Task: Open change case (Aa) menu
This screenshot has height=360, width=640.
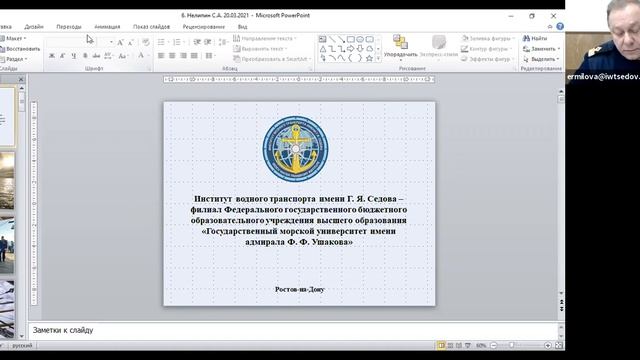Action: coord(122,56)
